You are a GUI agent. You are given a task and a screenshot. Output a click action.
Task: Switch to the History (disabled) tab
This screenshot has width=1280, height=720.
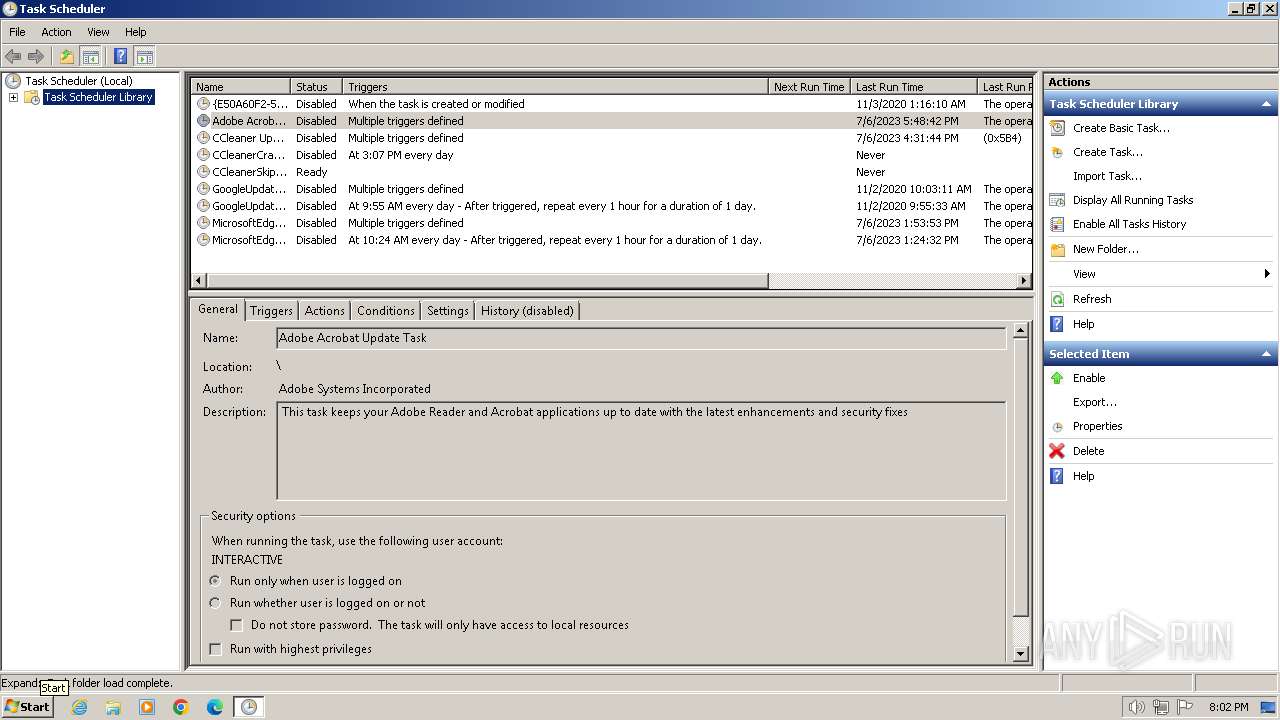click(x=527, y=311)
